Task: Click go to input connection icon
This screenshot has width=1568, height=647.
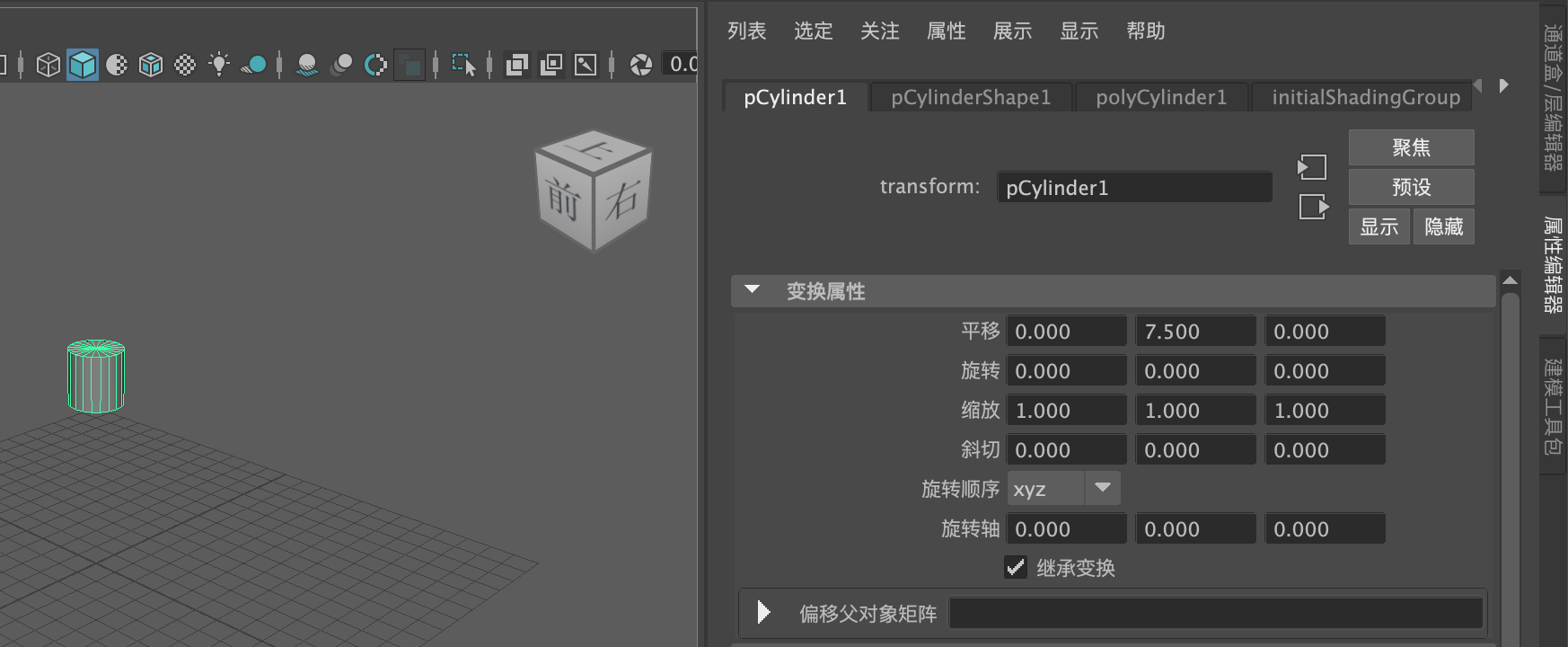Action: 1312,167
